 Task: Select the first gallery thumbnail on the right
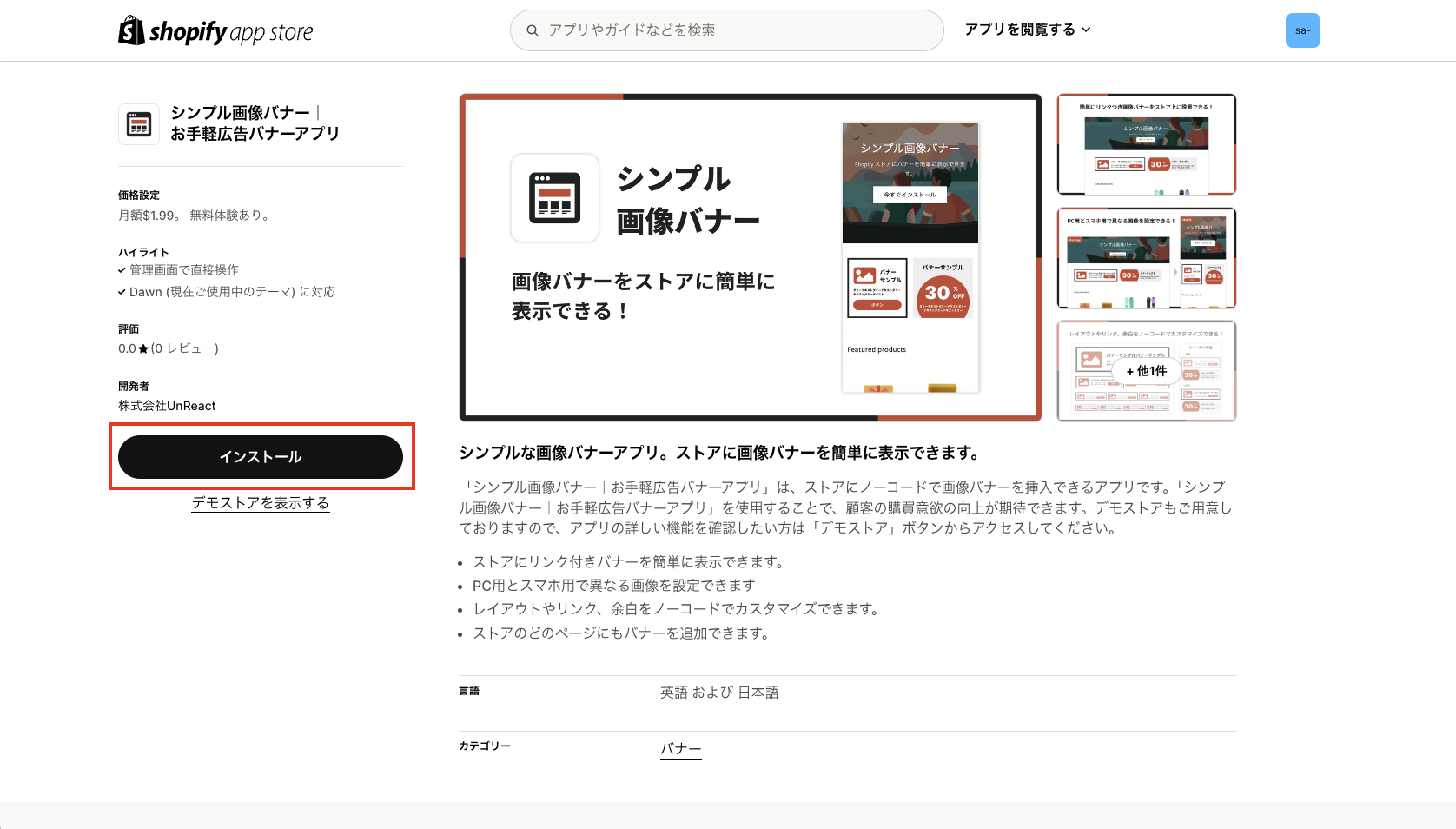[1146, 144]
